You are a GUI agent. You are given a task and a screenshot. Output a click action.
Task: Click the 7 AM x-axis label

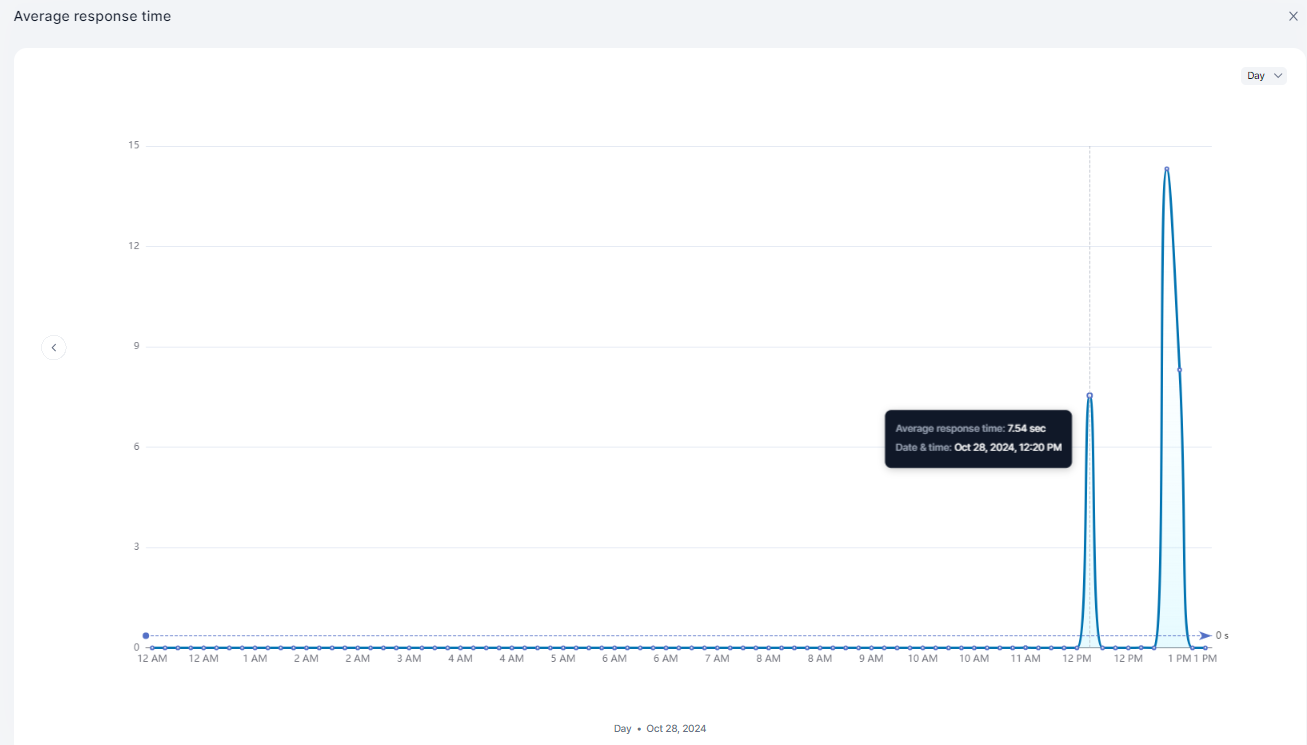click(716, 659)
